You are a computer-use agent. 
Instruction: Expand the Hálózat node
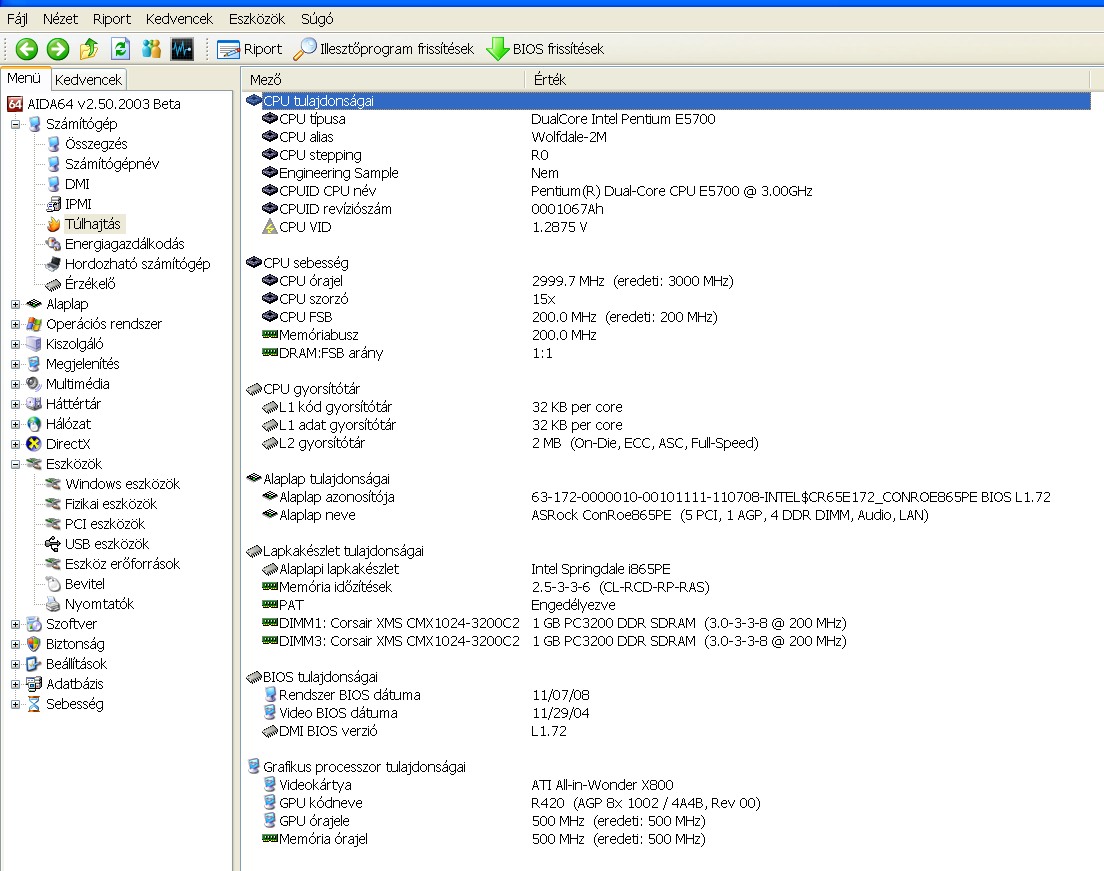click(x=15, y=425)
